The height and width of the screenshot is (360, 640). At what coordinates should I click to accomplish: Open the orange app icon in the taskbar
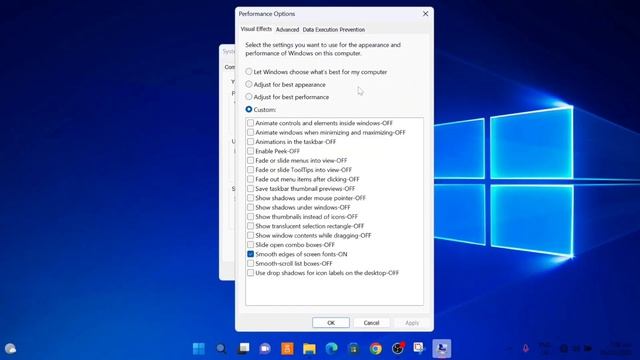point(287,349)
